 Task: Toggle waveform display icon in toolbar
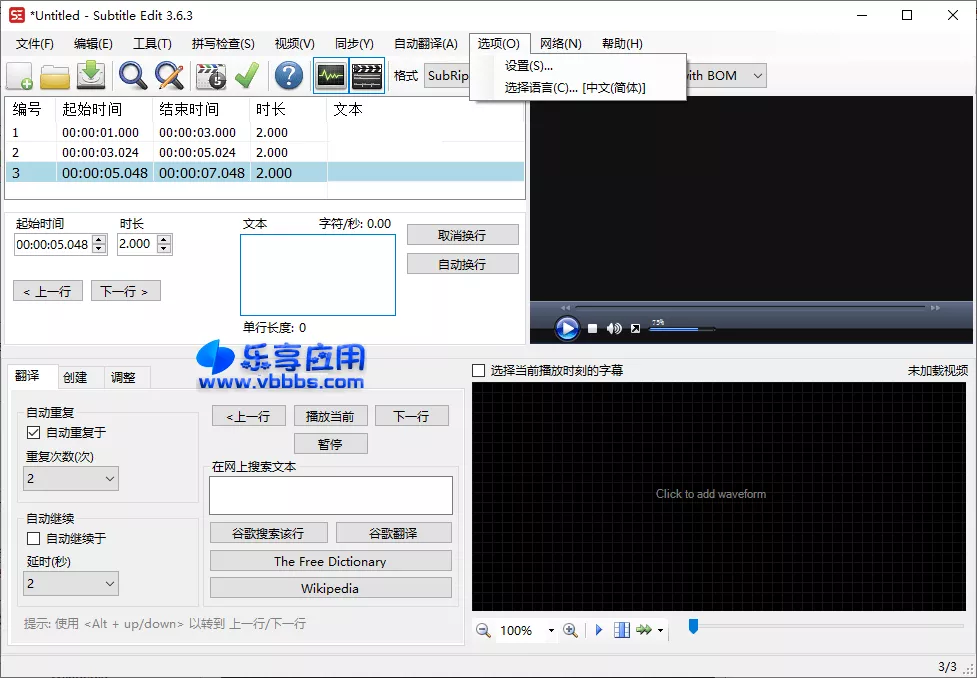tap(330, 76)
